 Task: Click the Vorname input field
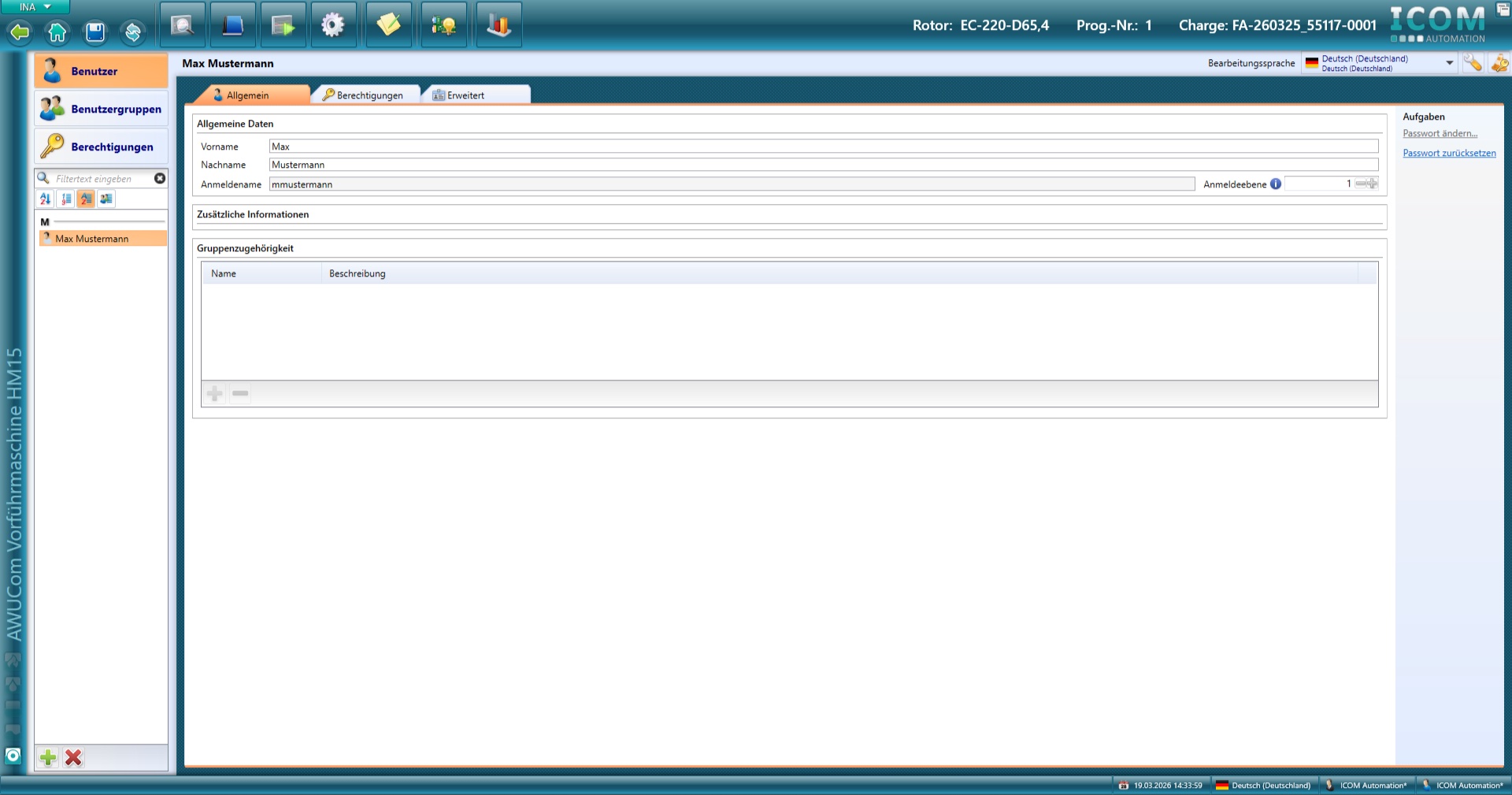point(824,147)
